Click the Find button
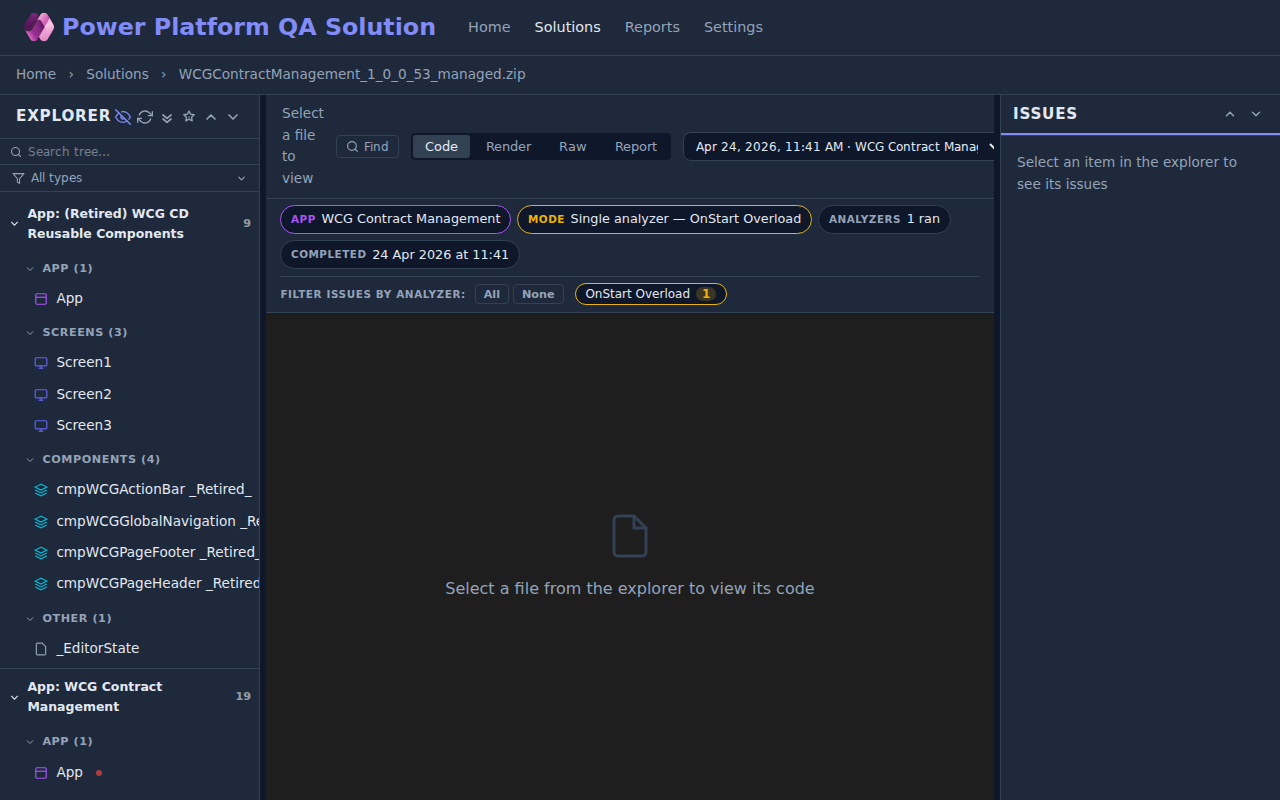Viewport: 1280px width, 800px height. click(x=367, y=146)
